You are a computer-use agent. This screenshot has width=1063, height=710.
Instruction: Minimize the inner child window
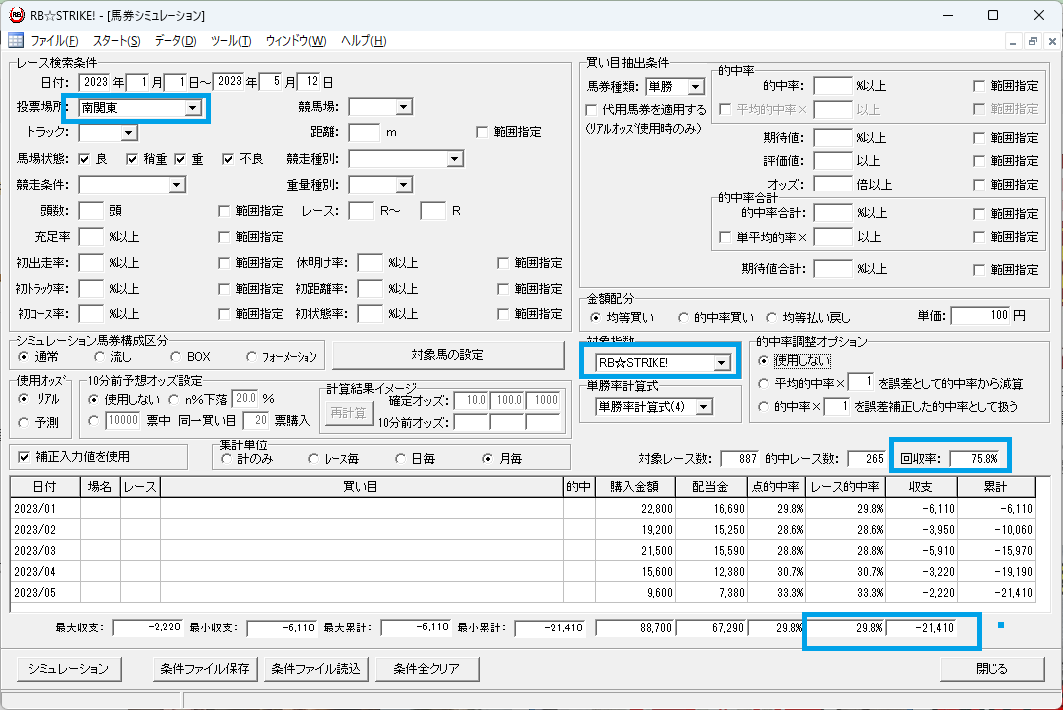point(1013,41)
